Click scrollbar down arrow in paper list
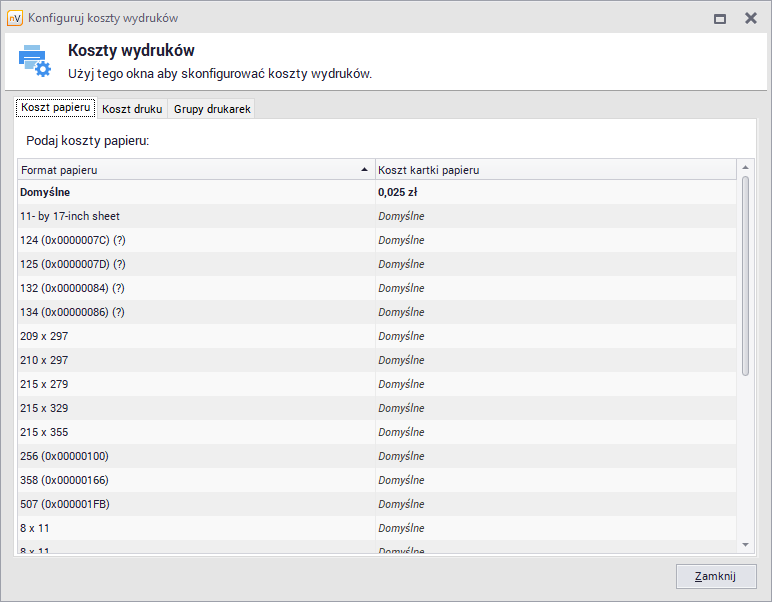 click(x=744, y=543)
